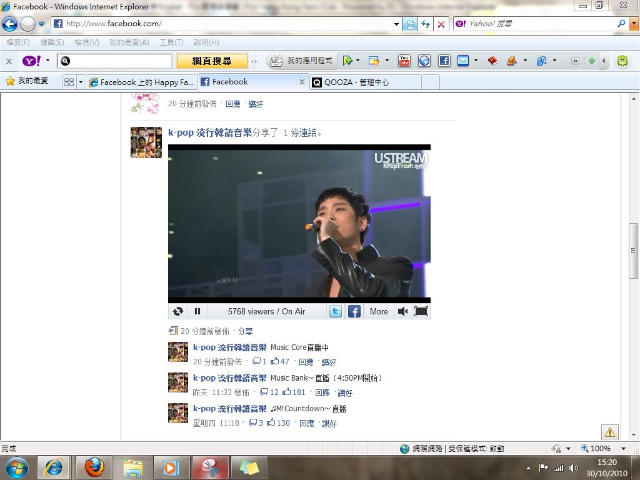The height and width of the screenshot is (480, 640).
Task: Click the Facebook icon in Yahoo toolbar
Action: pos(444,61)
